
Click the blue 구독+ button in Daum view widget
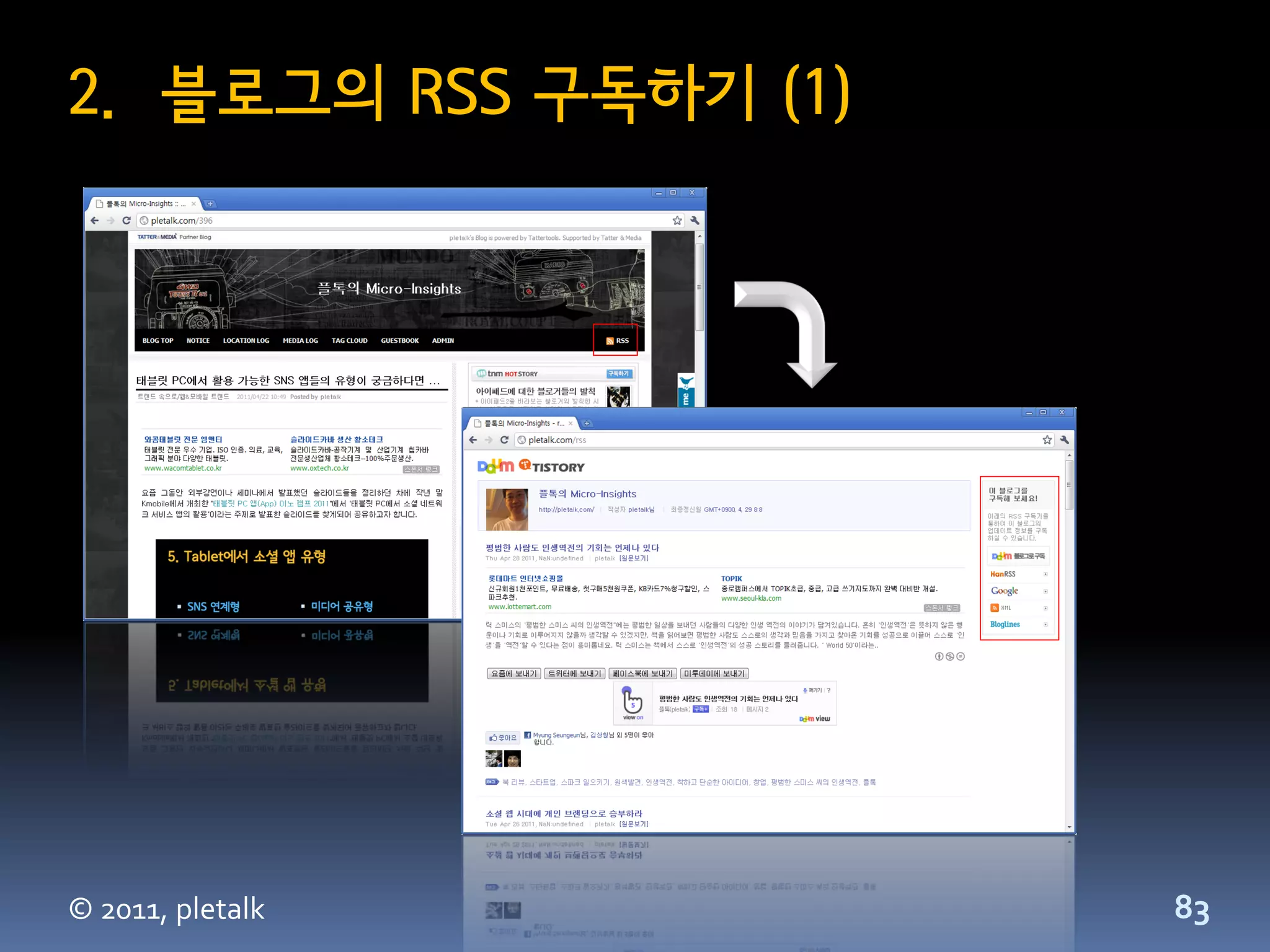701,709
